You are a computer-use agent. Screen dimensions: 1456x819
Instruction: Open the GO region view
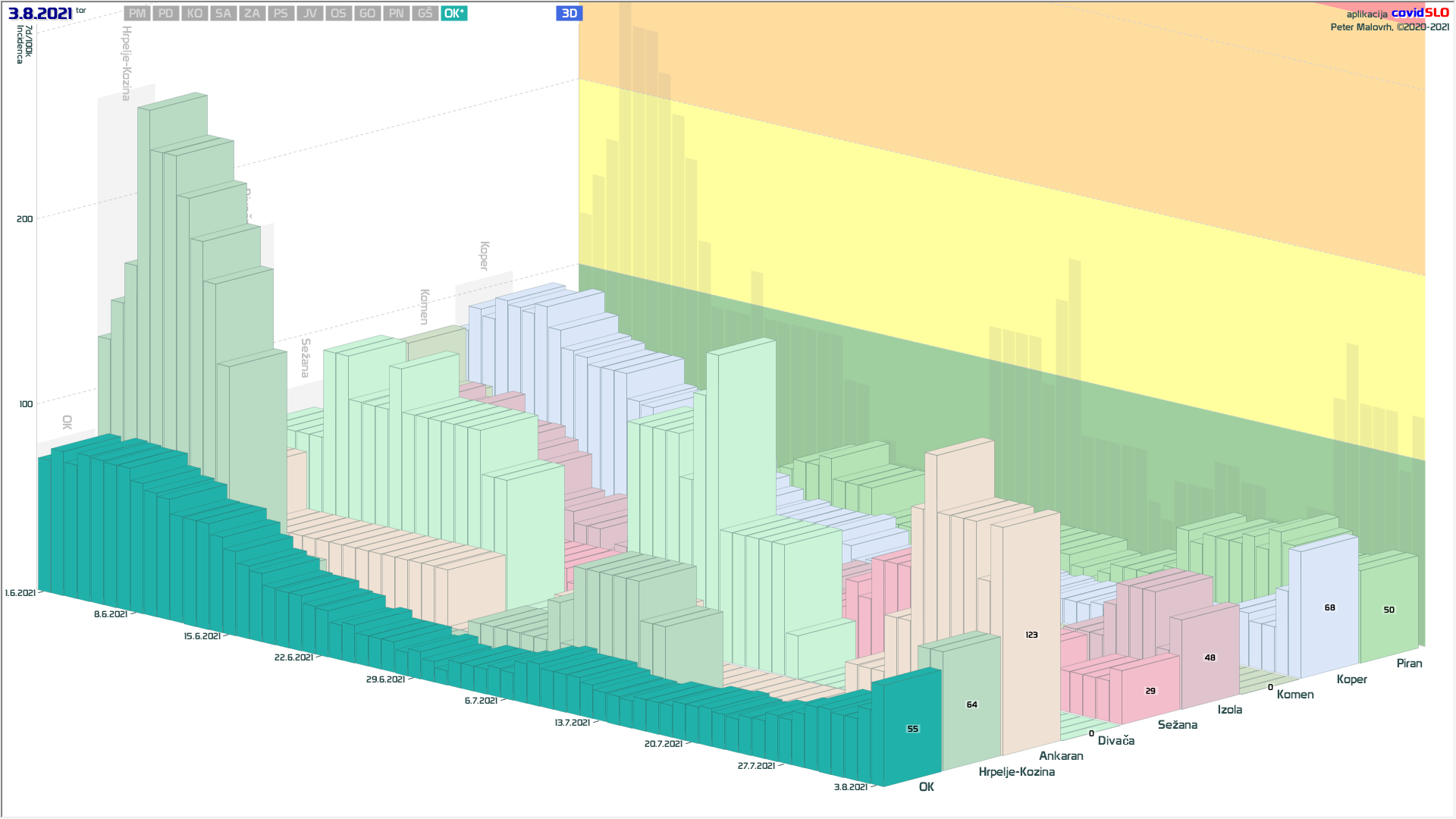[367, 14]
